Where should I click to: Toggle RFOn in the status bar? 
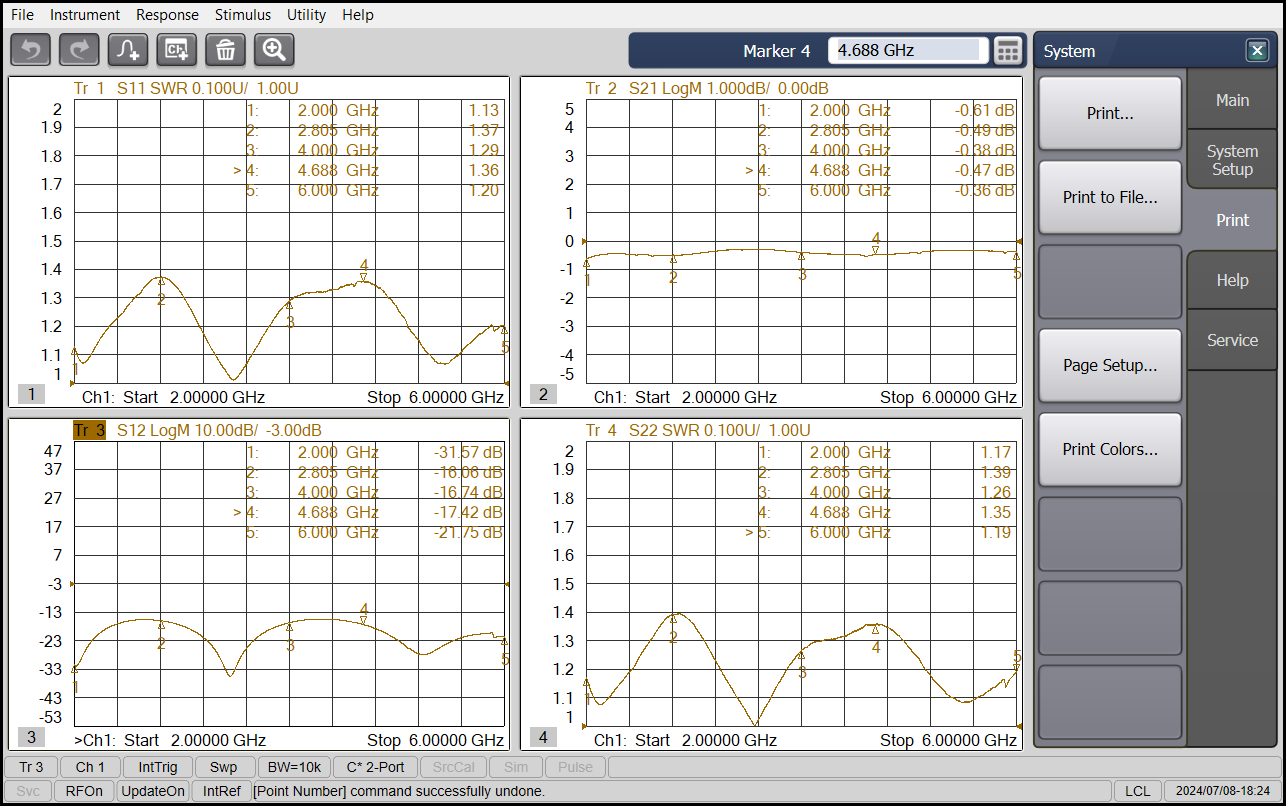[84, 791]
